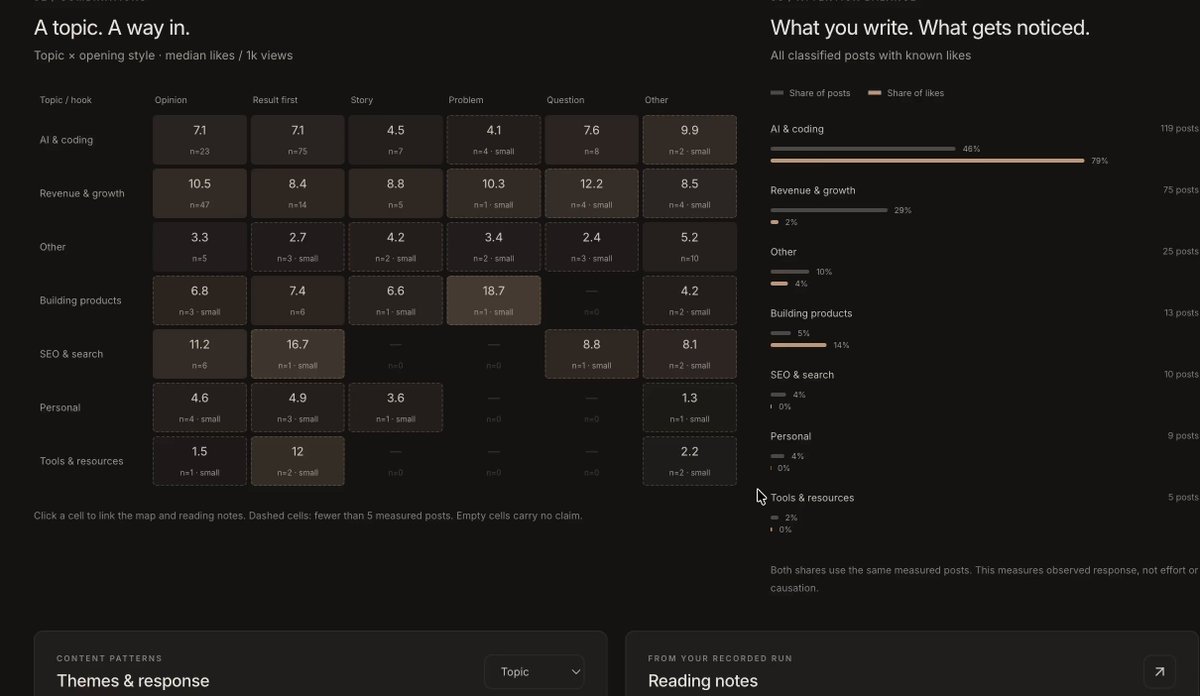This screenshot has height=696, width=1200.
Task: Click the Result first column header
Action: point(275,100)
